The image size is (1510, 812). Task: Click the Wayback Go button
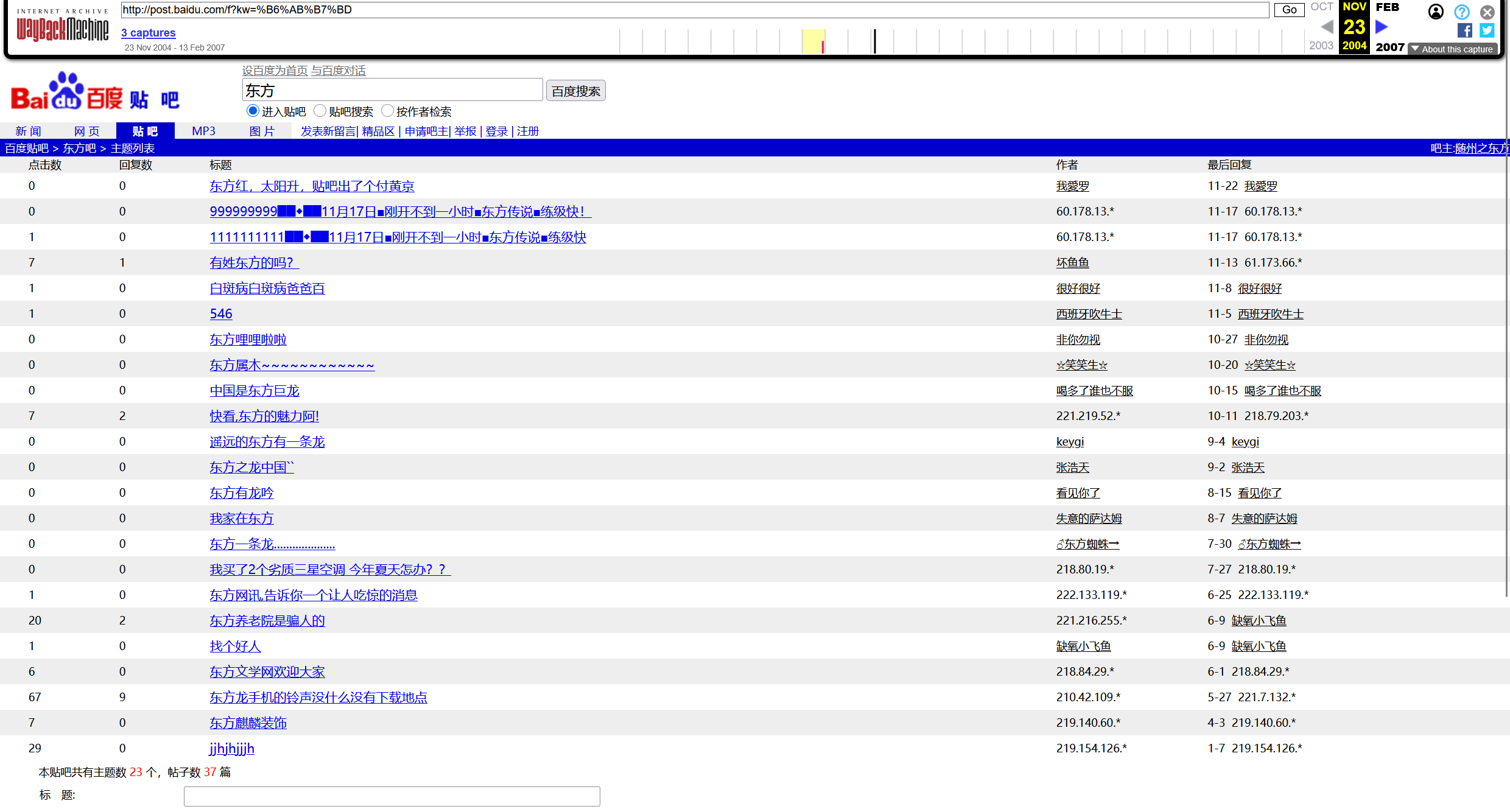1288,10
